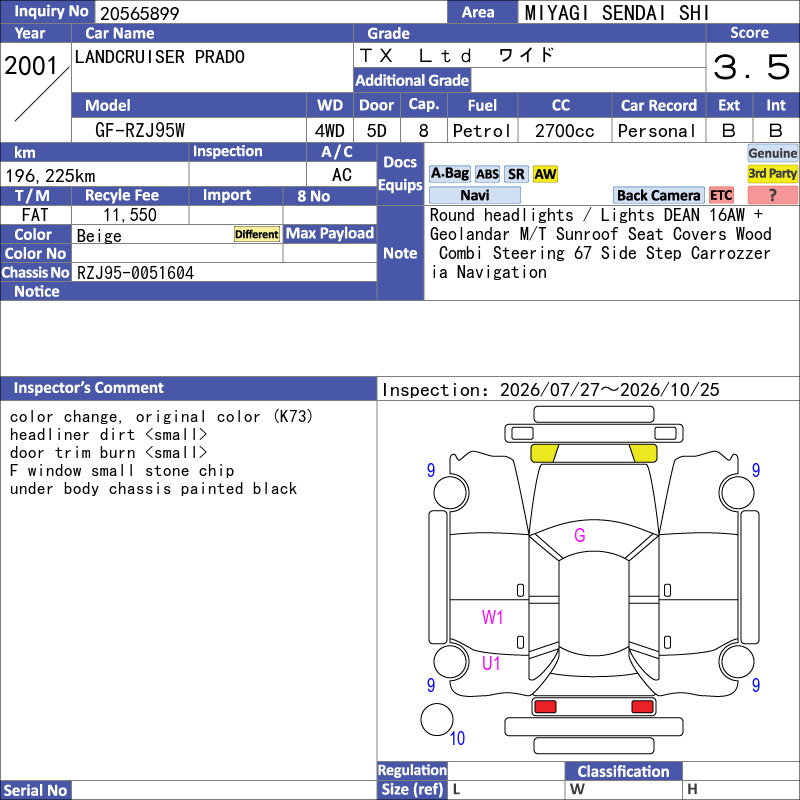
Task: Click the left red taillight on diagram
Action: [x=545, y=707]
